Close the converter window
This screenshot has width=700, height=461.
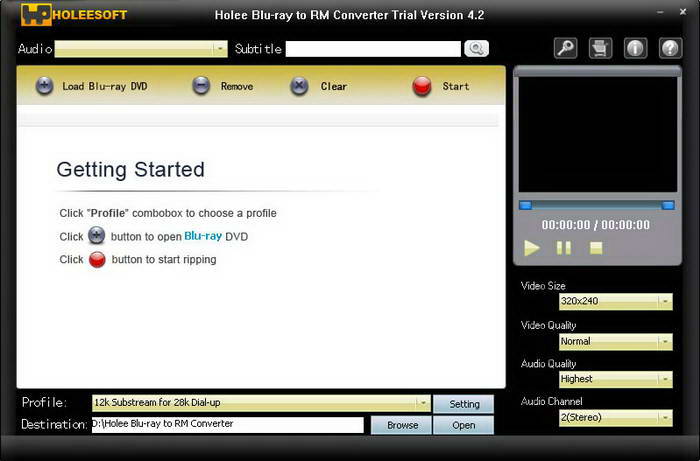pos(683,12)
